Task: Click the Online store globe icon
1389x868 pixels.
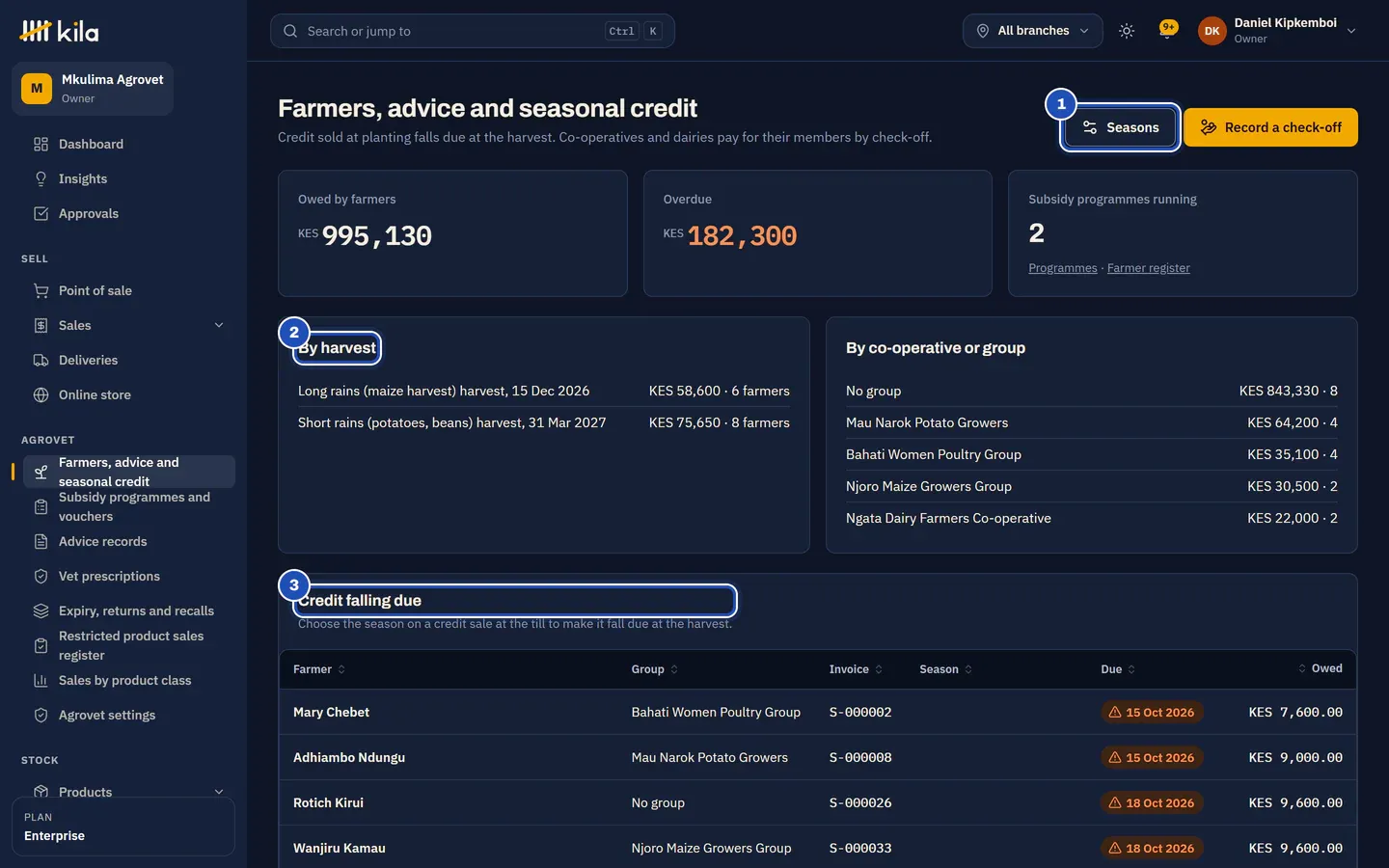Action: pyautogui.click(x=41, y=394)
